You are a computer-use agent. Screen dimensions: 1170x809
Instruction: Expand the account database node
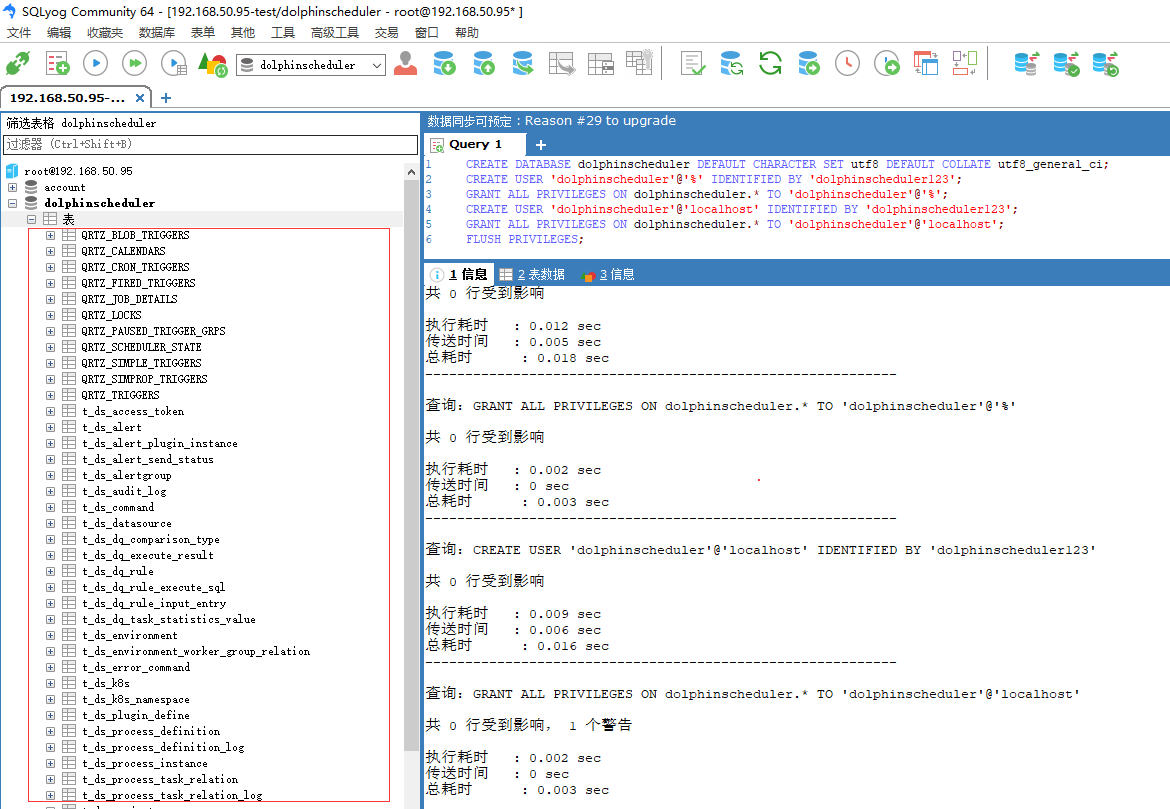12,187
